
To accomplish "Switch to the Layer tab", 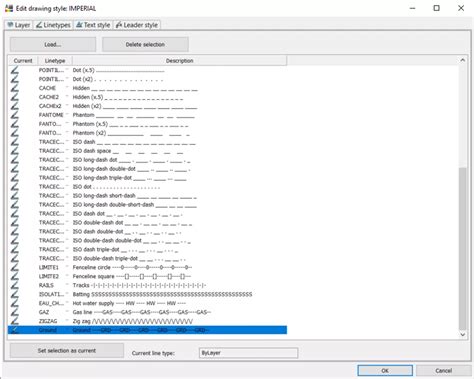I will click(19, 25).
